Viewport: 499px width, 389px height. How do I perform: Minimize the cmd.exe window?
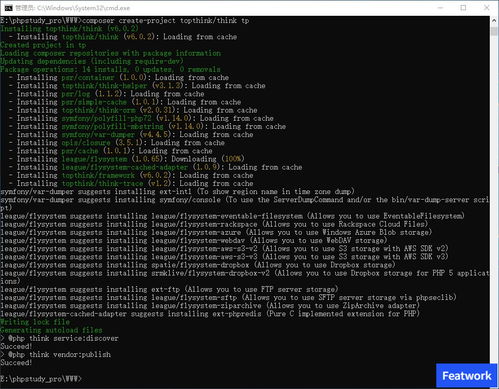click(440, 8)
